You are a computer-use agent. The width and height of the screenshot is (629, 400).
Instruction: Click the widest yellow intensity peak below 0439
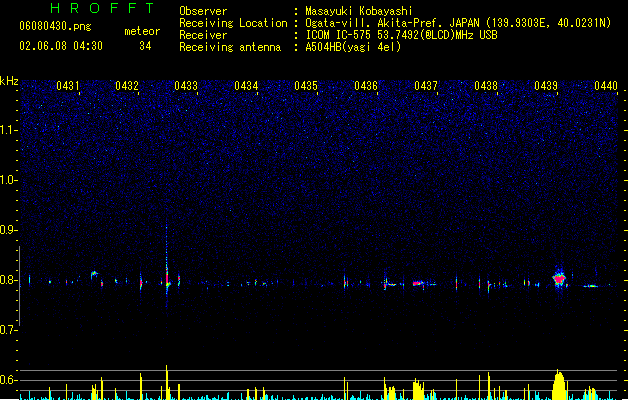point(559,386)
